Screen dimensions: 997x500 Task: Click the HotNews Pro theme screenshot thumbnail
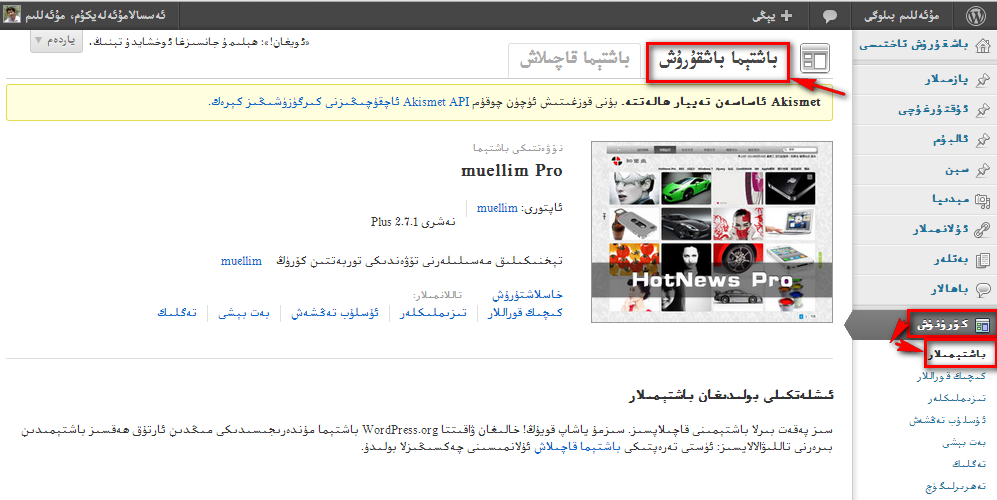712,232
